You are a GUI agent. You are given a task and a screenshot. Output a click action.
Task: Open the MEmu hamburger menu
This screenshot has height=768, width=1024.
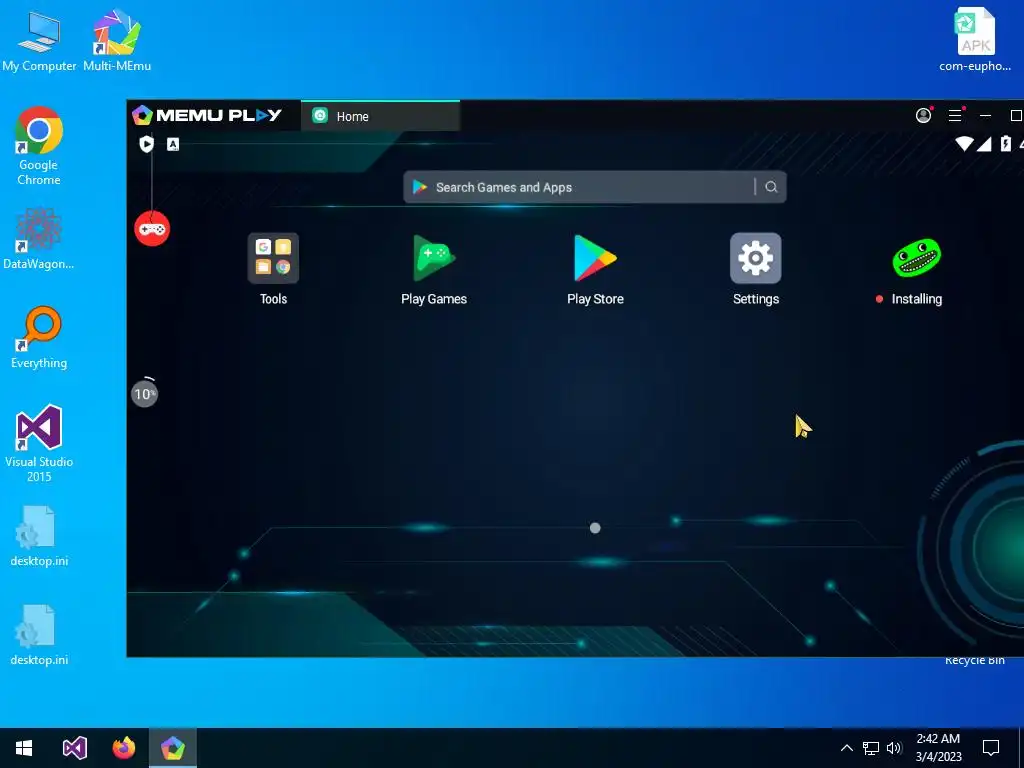[x=955, y=116]
